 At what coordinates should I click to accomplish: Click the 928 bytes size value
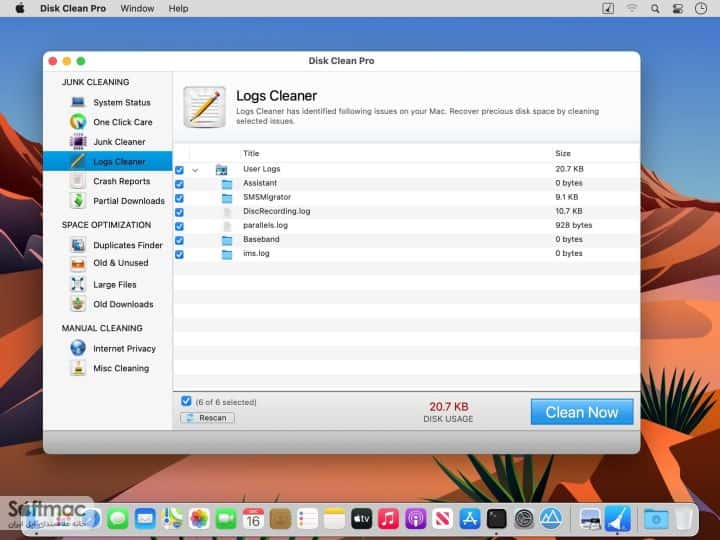pos(574,225)
